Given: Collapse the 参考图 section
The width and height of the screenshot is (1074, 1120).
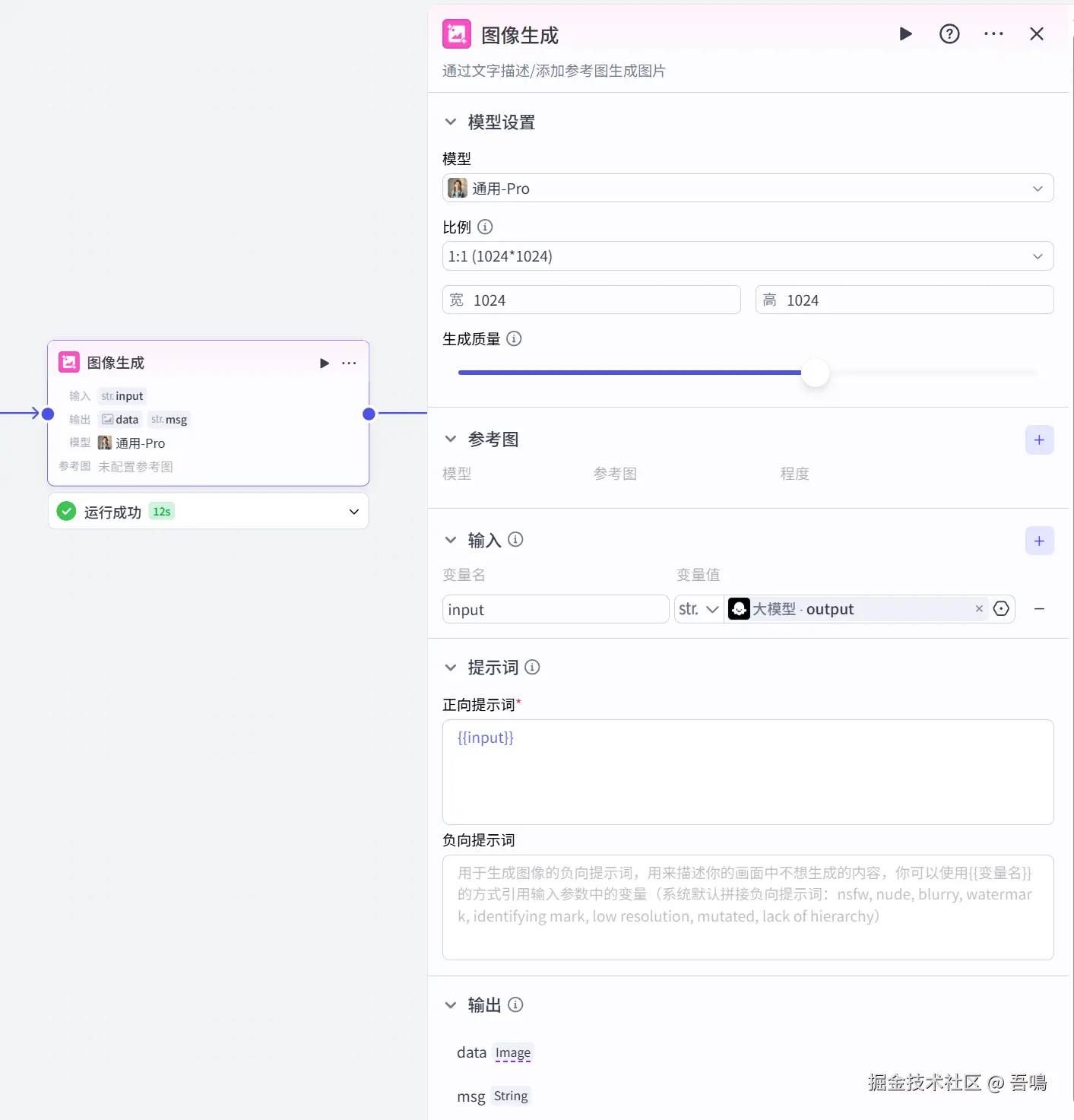Looking at the screenshot, I should coord(451,439).
